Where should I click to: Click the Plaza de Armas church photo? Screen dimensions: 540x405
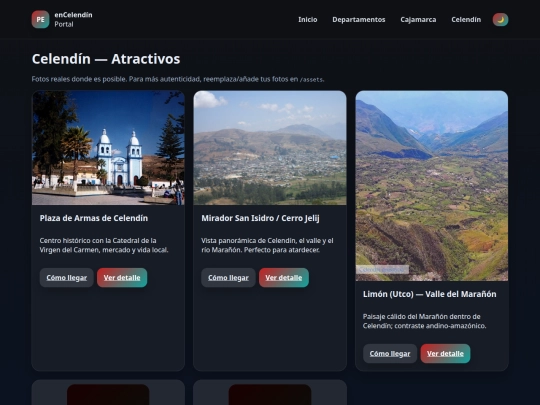click(108, 148)
